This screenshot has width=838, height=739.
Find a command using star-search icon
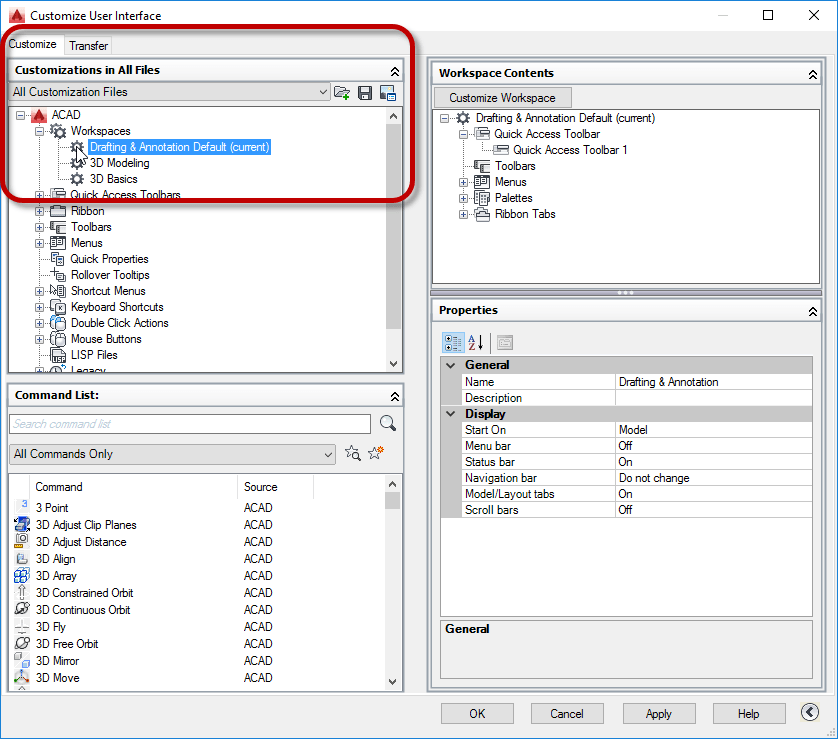(x=352, y=453)
